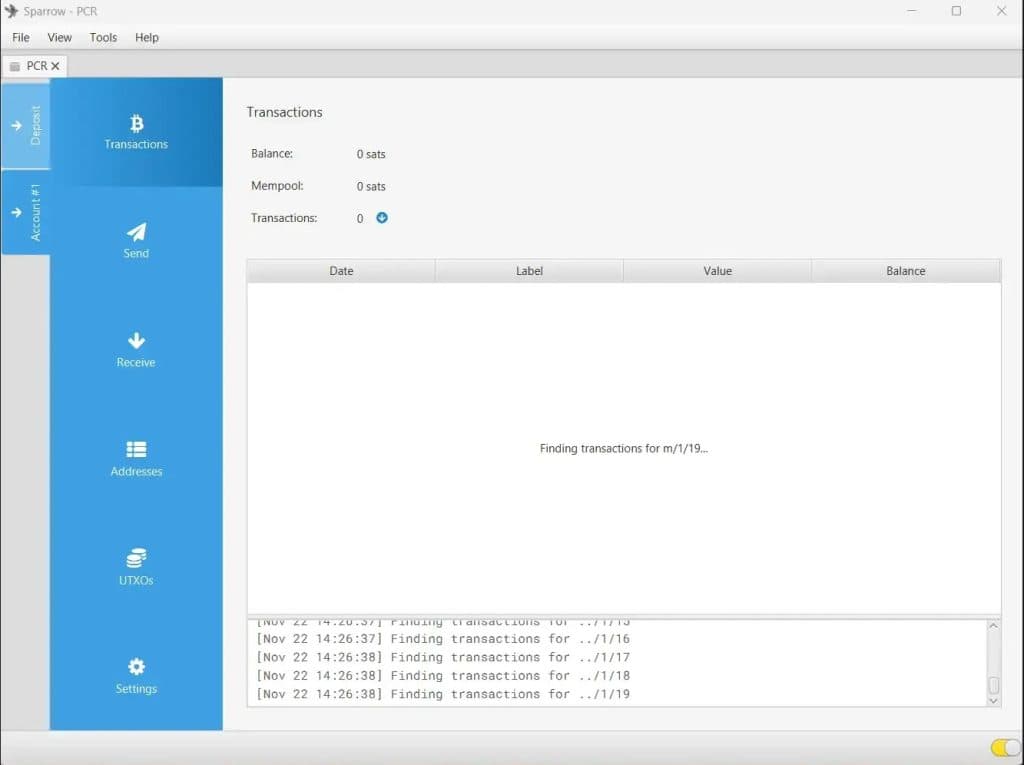Click the blue download arrow beside Transactions count
The image size is (1024, 765).
pyautogui.click(x=382, y=218)
